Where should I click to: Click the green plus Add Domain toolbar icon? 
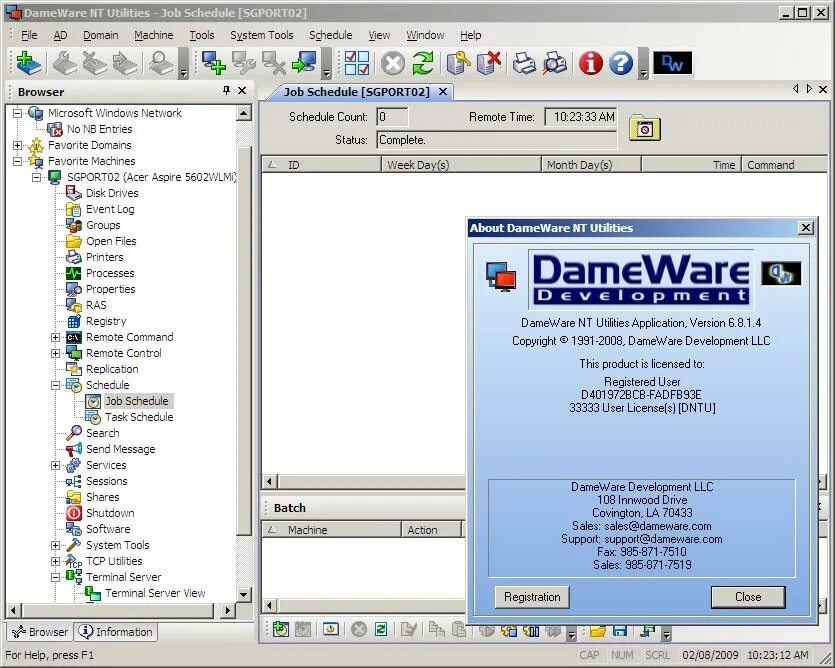click(28, 63)
